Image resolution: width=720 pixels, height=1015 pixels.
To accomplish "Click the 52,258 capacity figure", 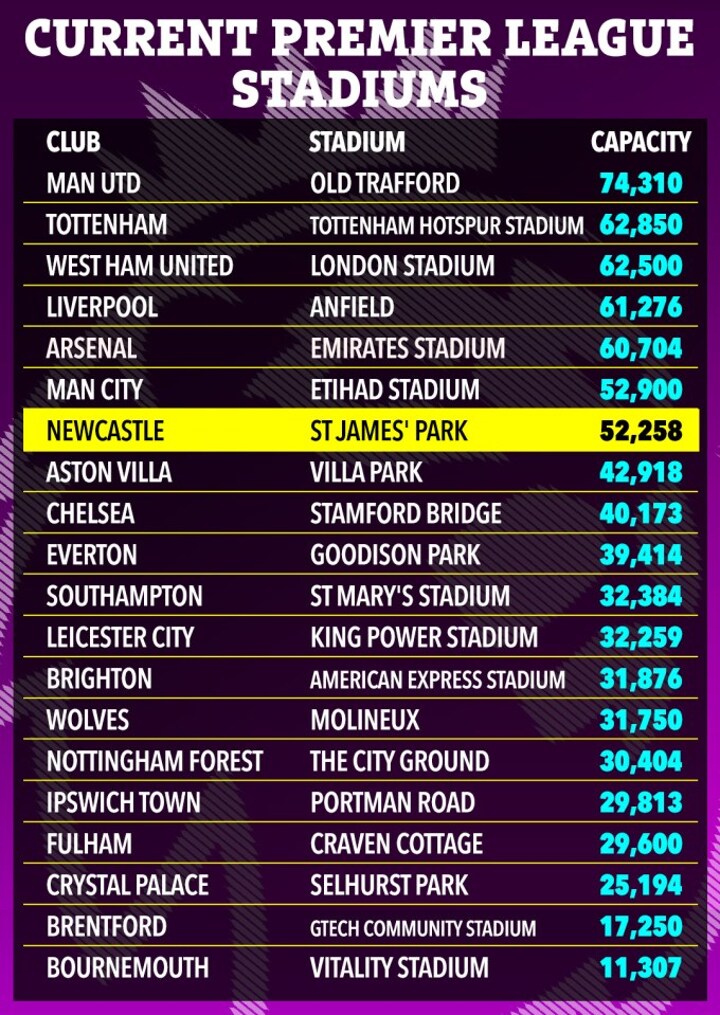I will click(641, 432).
